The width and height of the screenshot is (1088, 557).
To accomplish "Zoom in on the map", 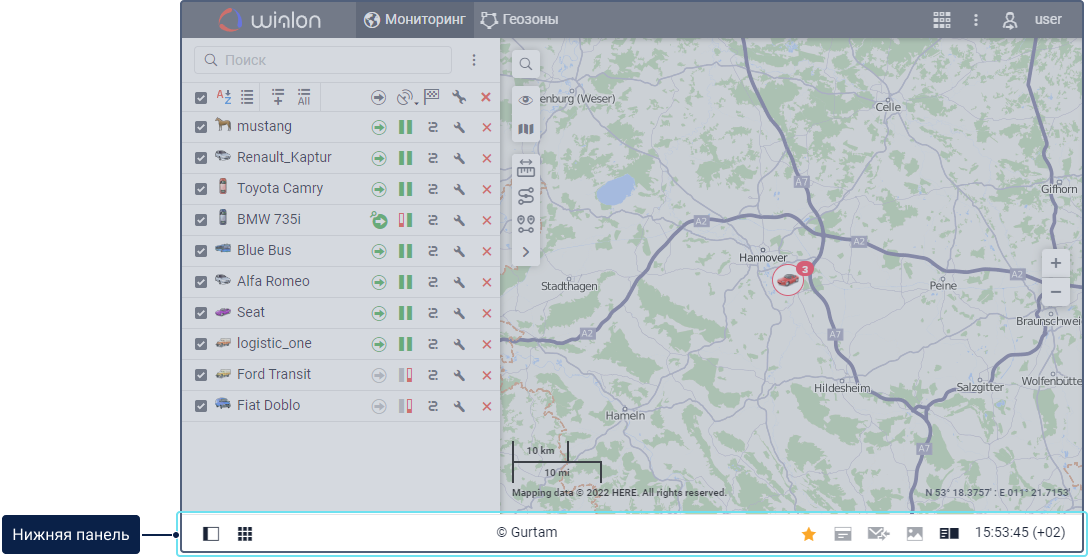I will pos(1055,264).
